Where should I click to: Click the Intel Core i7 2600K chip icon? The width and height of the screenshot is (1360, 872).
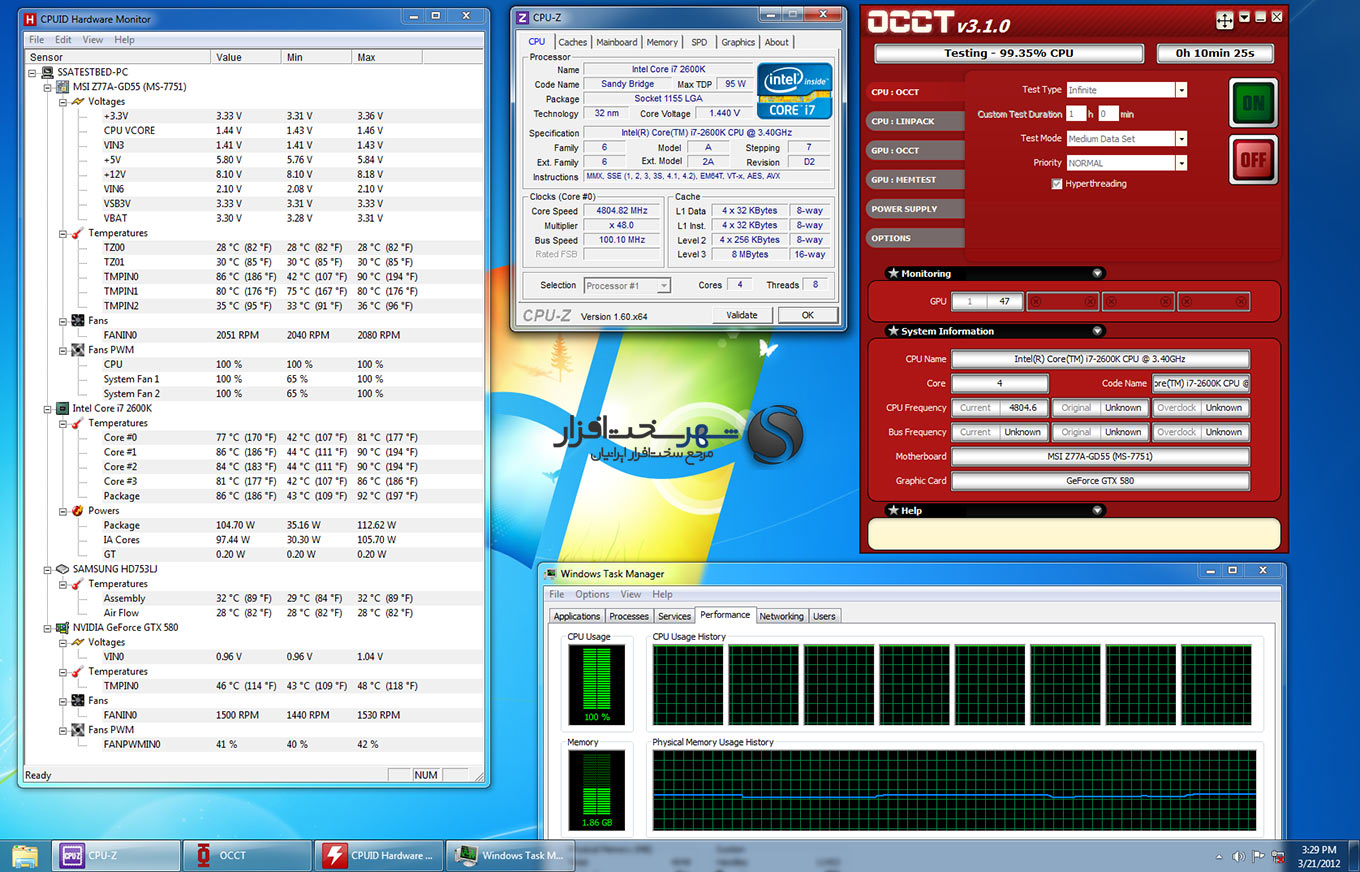(x=62, y=408)
